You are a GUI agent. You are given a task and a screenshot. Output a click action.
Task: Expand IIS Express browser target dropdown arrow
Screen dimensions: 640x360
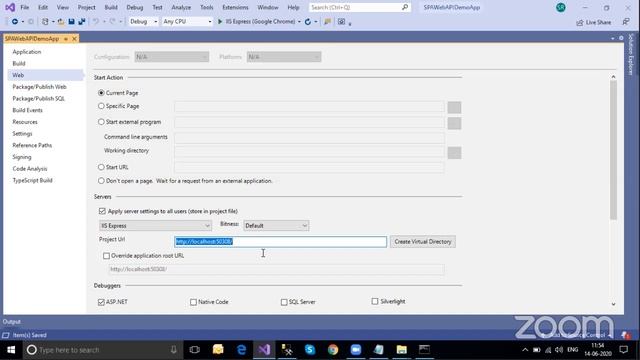[x=299, y=22]
